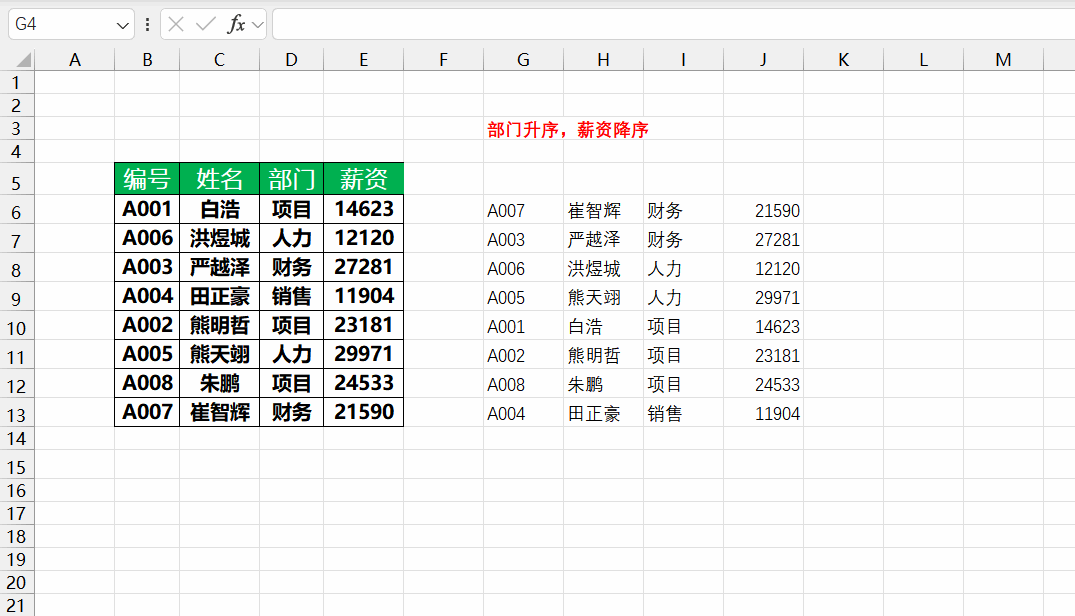Select column E header
1075x616 pixels.
point(363,60)
